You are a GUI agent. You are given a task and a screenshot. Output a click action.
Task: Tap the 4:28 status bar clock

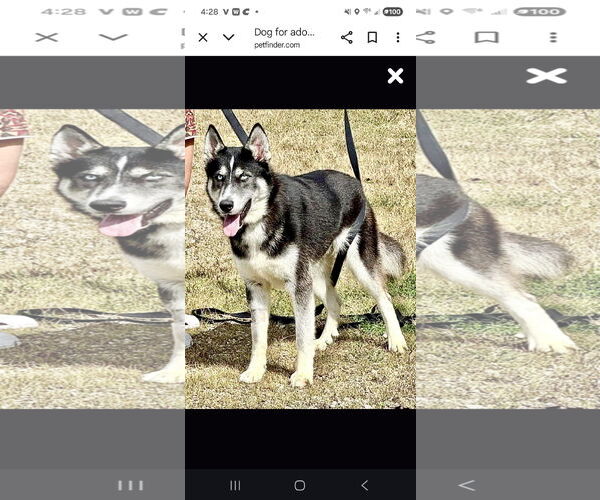tap(209, 12)
